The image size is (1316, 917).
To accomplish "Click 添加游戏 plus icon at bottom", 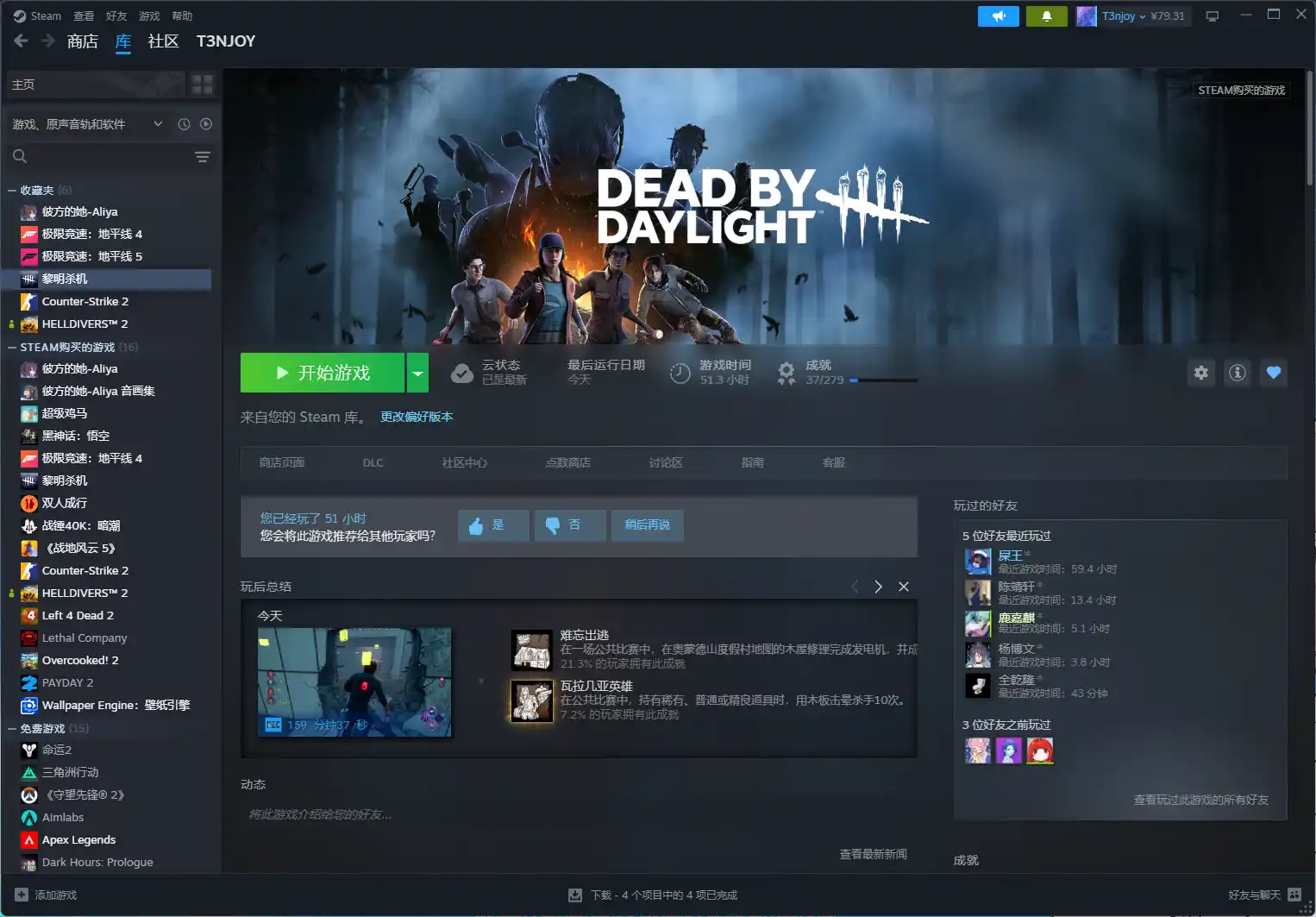I will tap(22, 895).
